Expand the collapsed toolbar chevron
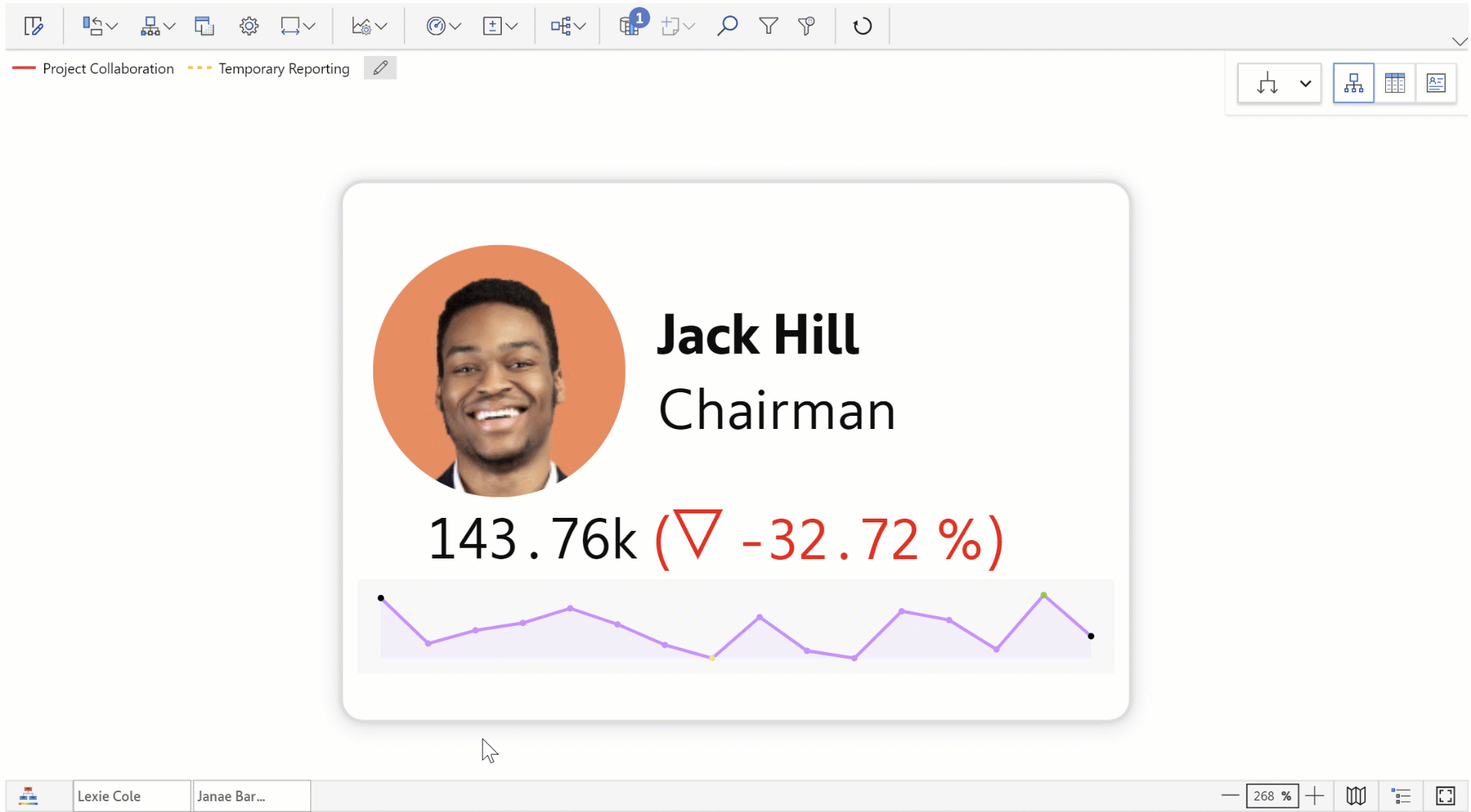The height and width of the screenshot is (812, 1471). point(1459,41)
